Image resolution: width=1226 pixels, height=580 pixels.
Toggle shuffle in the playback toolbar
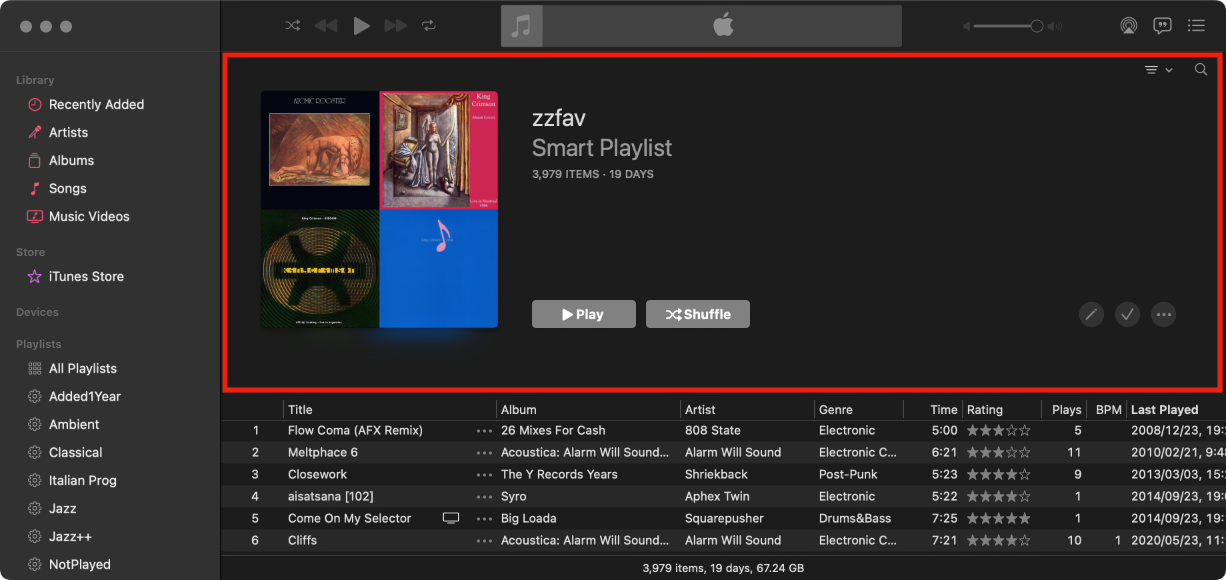(x=292, y=26)
